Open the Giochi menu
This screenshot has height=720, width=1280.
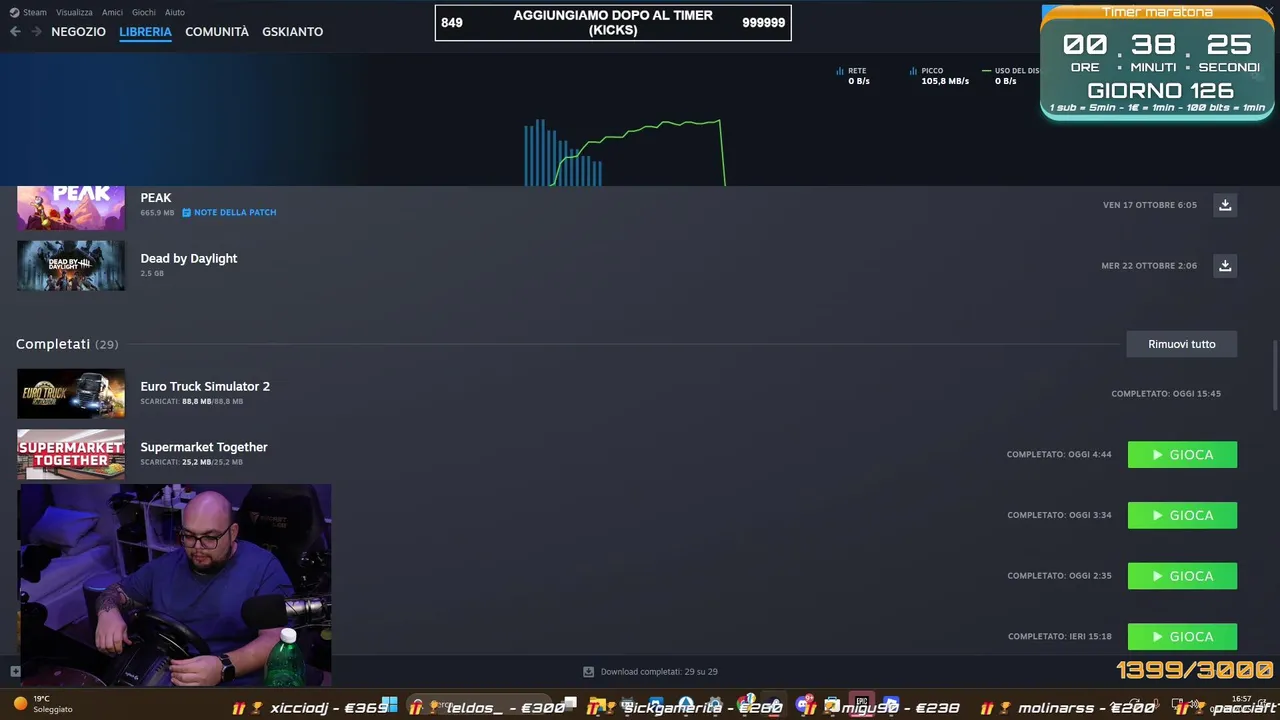tap(143, 12)
